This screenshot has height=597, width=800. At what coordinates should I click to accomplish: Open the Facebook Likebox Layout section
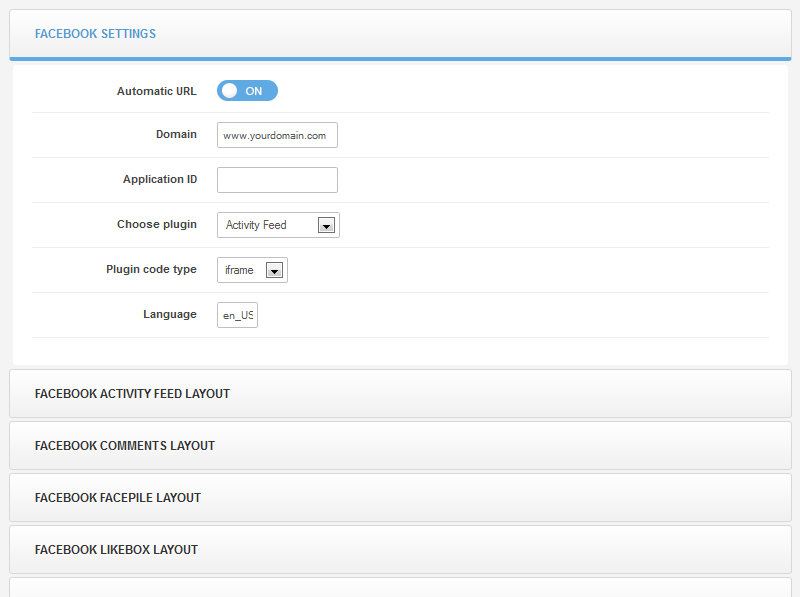point(400,550)
